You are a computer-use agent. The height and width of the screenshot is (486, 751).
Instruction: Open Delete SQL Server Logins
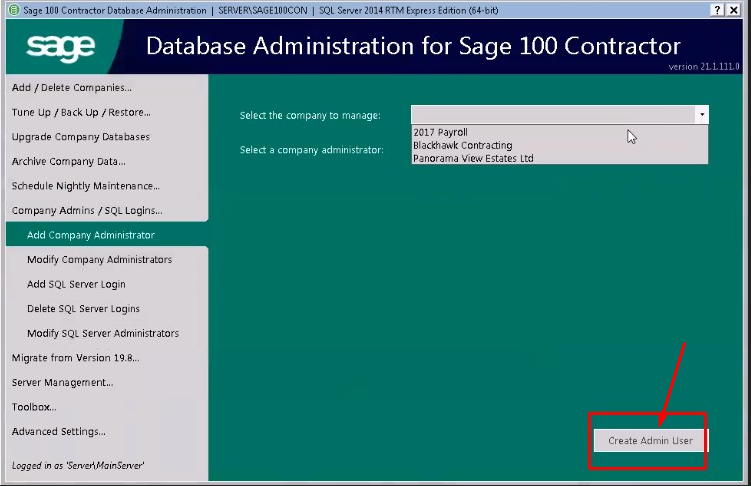[x=83, y=309]
